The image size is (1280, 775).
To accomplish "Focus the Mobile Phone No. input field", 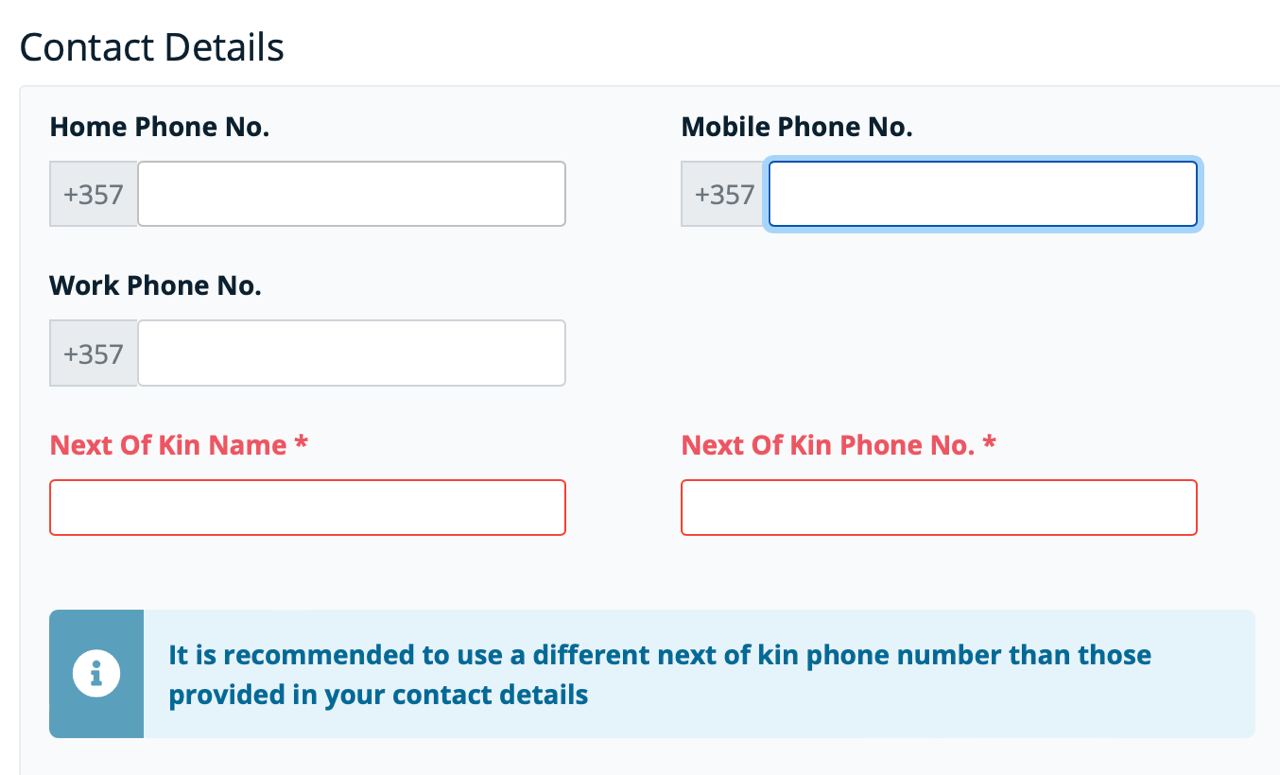I will (x=982, y=194).
